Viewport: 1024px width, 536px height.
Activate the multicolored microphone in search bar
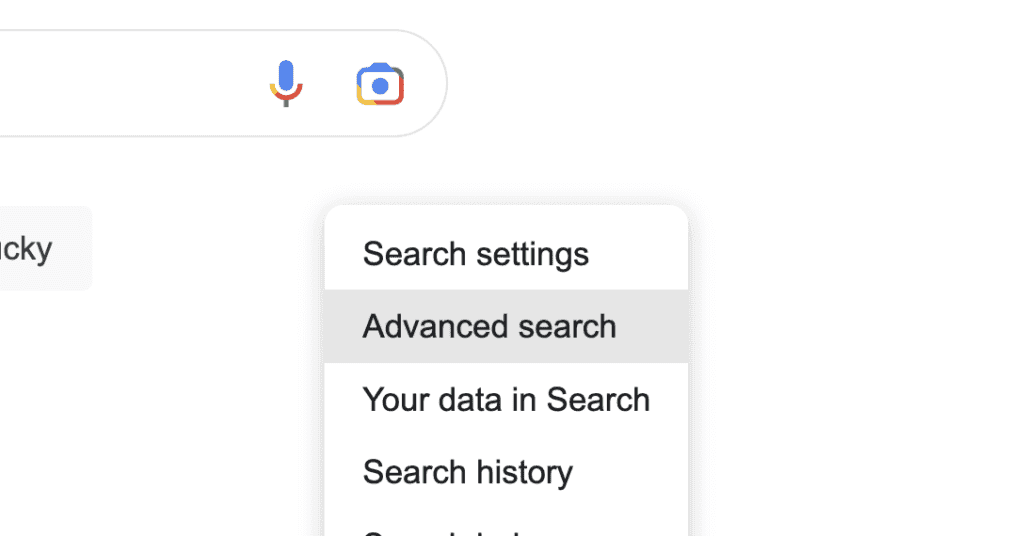click(286, 84)
